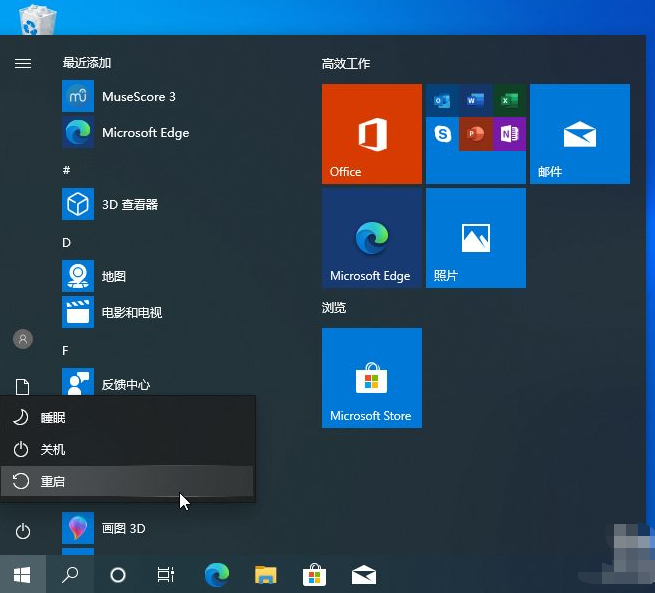Launch 电影和电视 app
Viewport: 655px width, 593px height.
point(131,313)
